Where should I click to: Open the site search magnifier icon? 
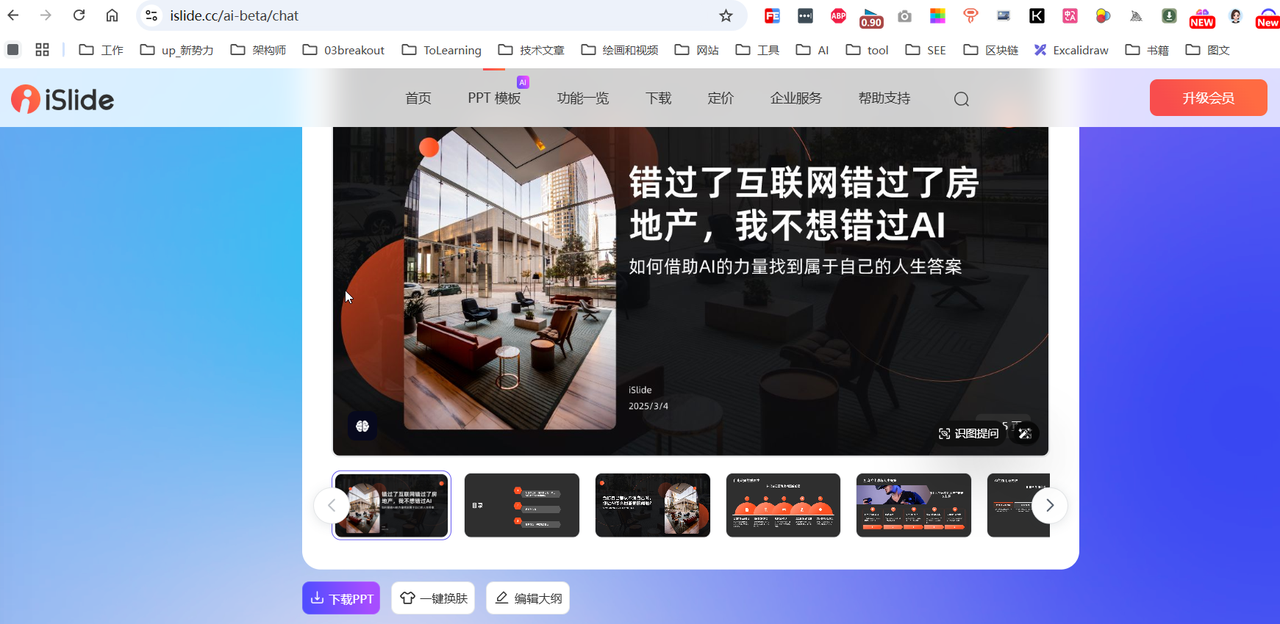click(961, 98)
